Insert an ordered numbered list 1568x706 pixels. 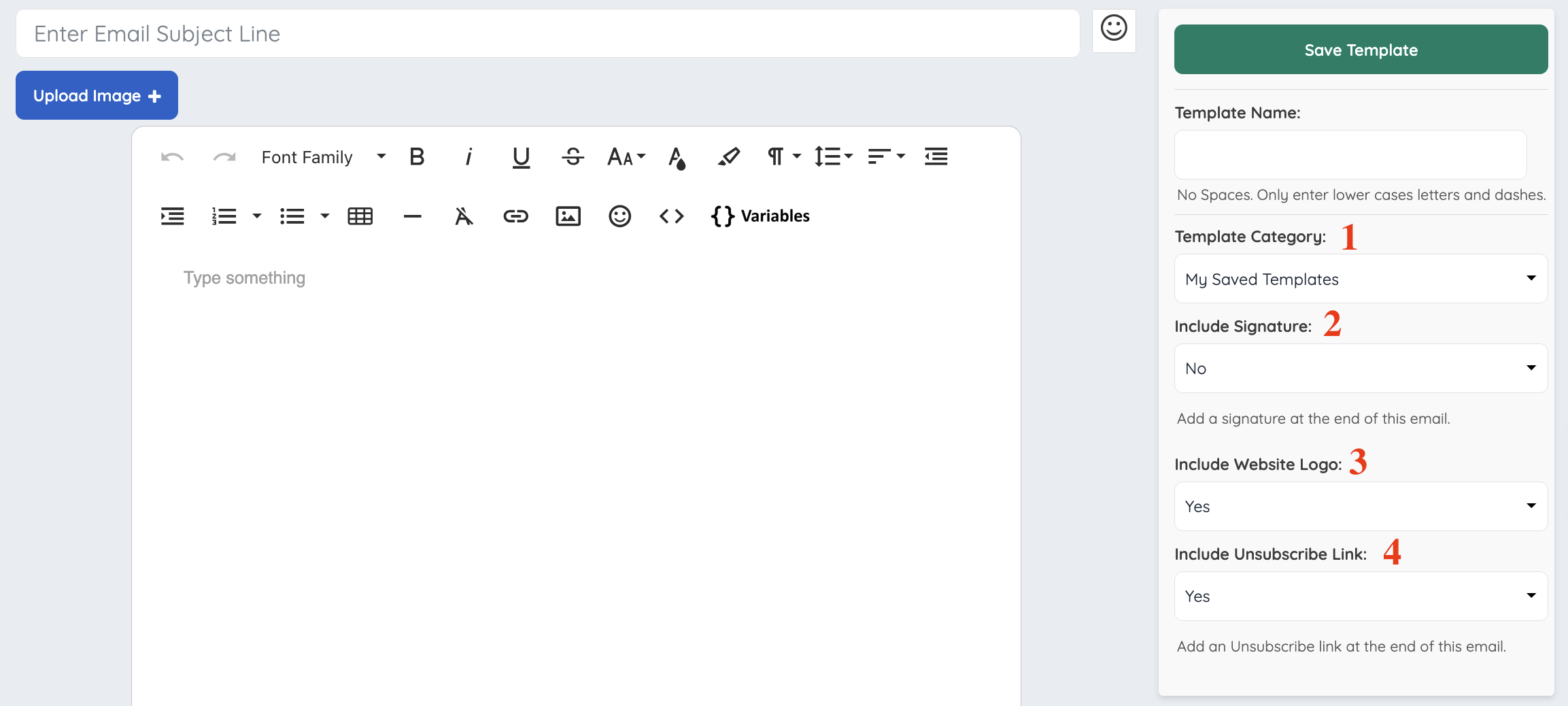(224, 216)
